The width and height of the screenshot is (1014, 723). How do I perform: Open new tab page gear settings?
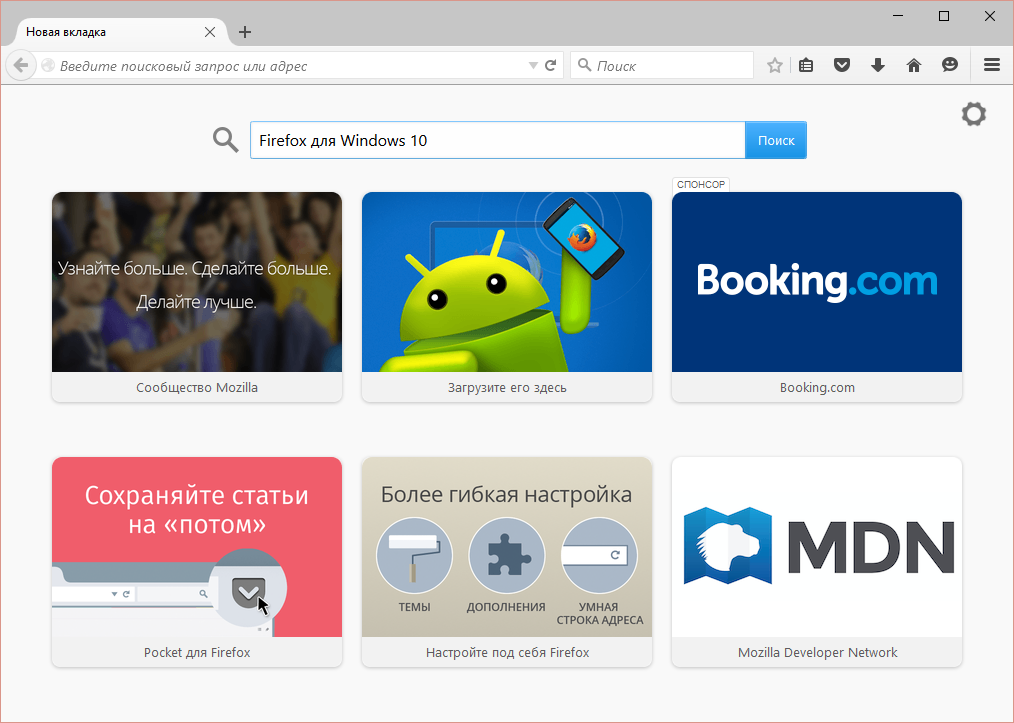[x=973, y=114]
